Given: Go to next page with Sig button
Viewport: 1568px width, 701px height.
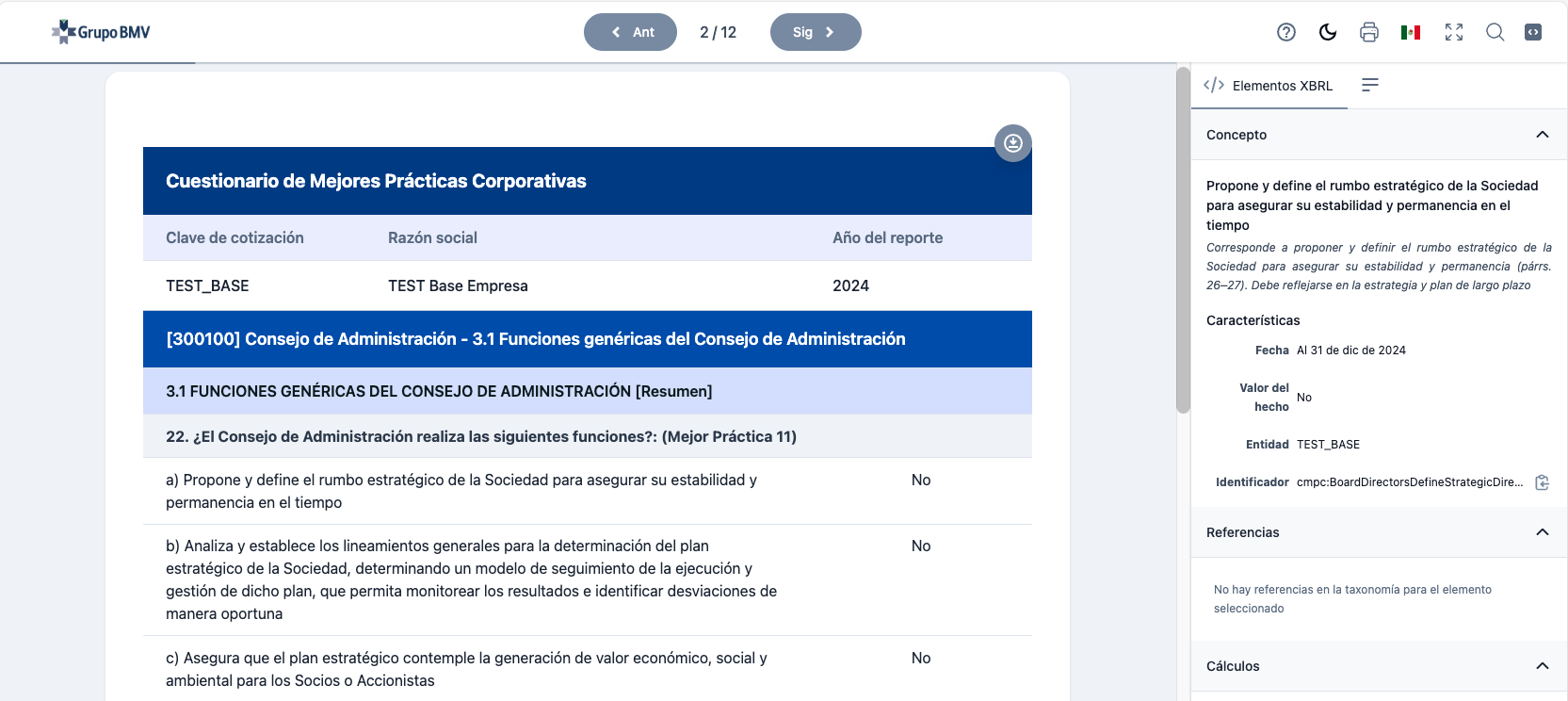Looking at the screenshot, I should 816,32.
